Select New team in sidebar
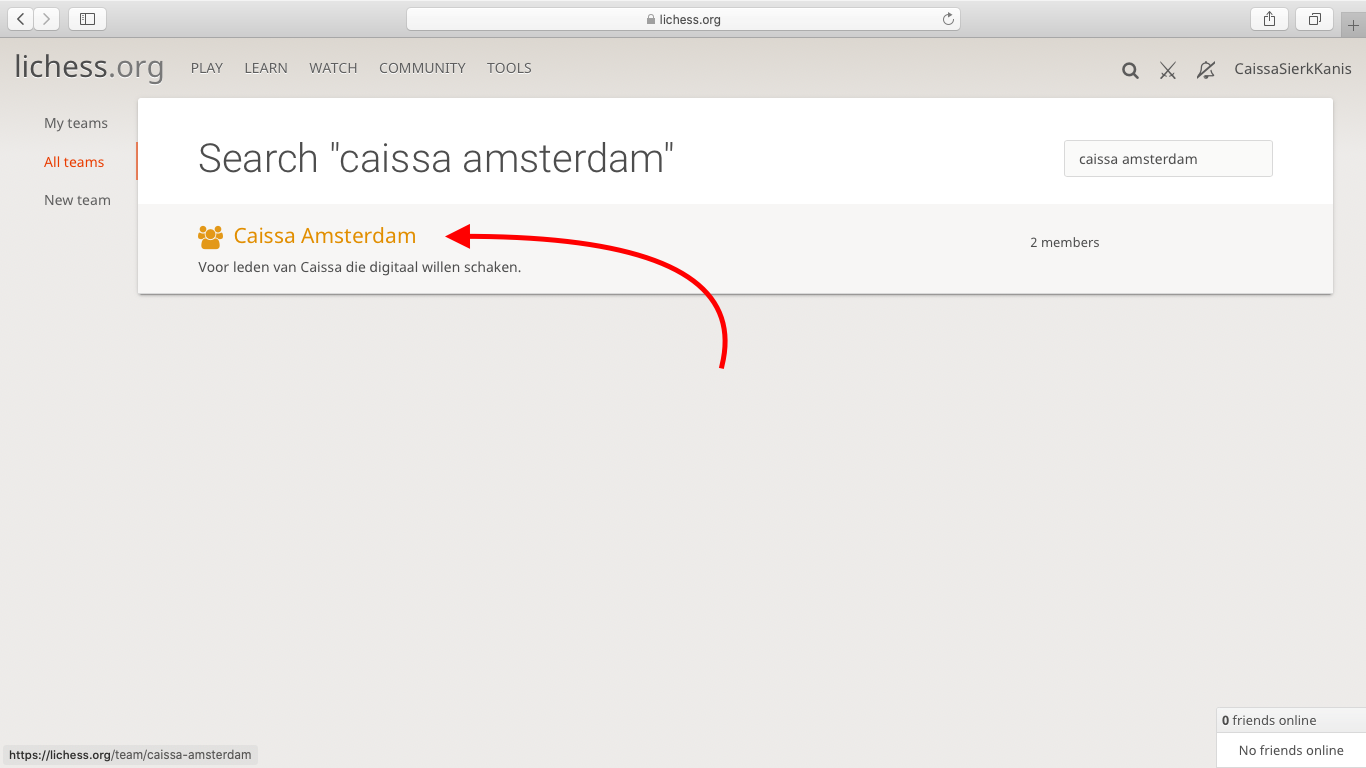This screenshot has height=768, width=1366. (77, 200)
